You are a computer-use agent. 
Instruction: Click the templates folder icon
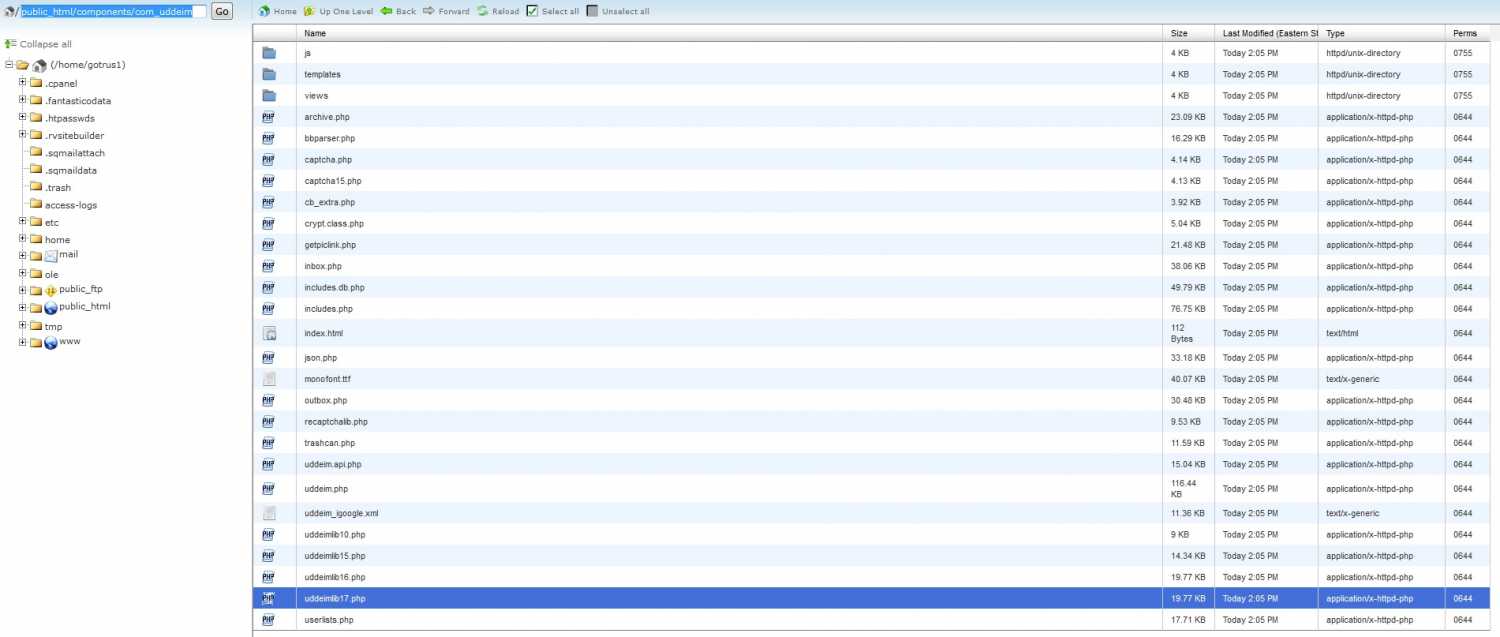tap(269, 74)
